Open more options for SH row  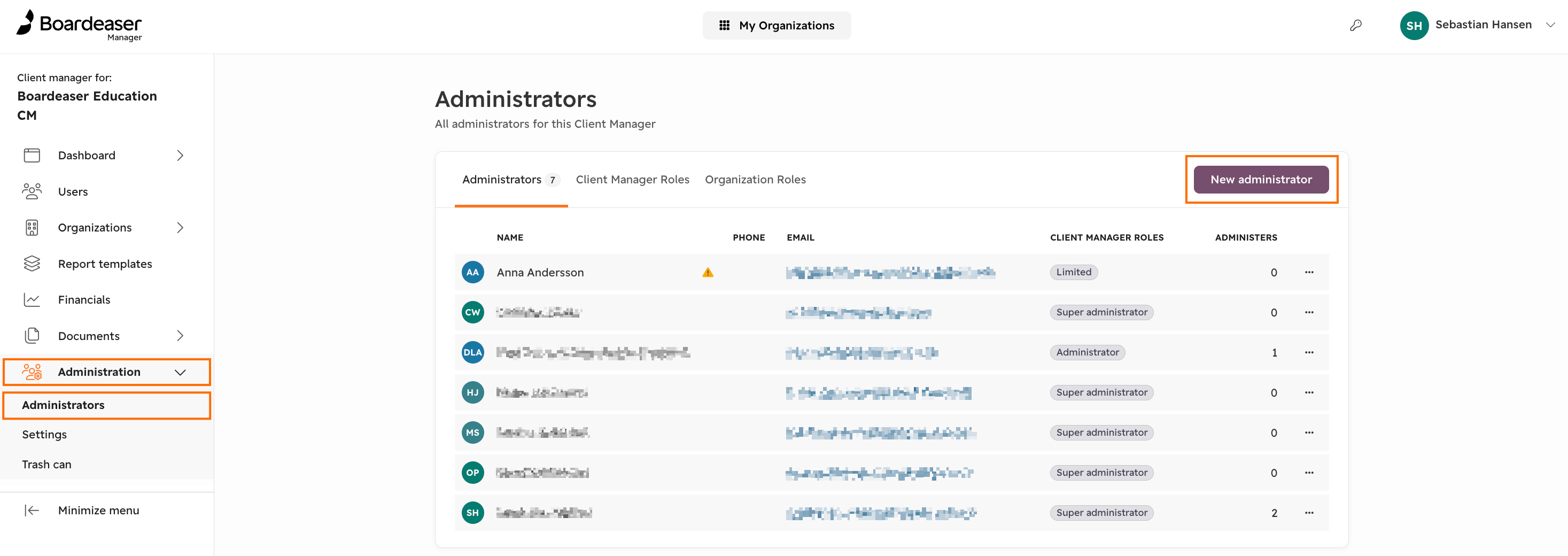(1309, 513)
